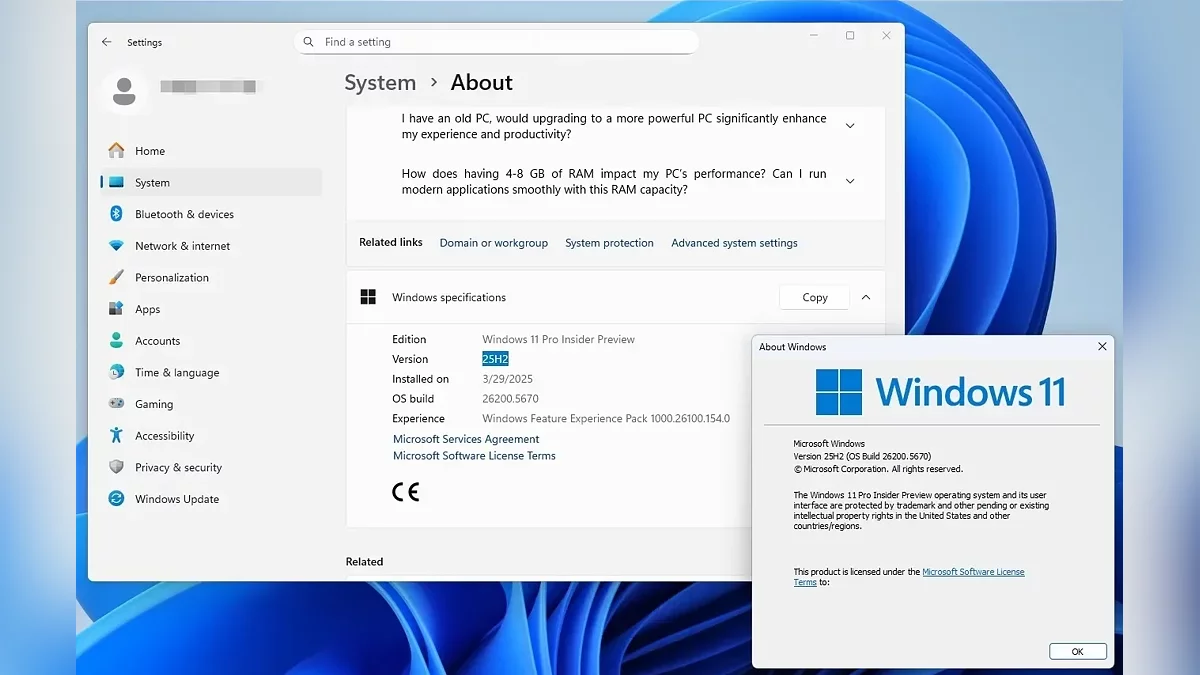Image resolution: width=1200 pixels, height=675 pixels.
Task: Go to Time & language settings
Action: click(176, 373)
